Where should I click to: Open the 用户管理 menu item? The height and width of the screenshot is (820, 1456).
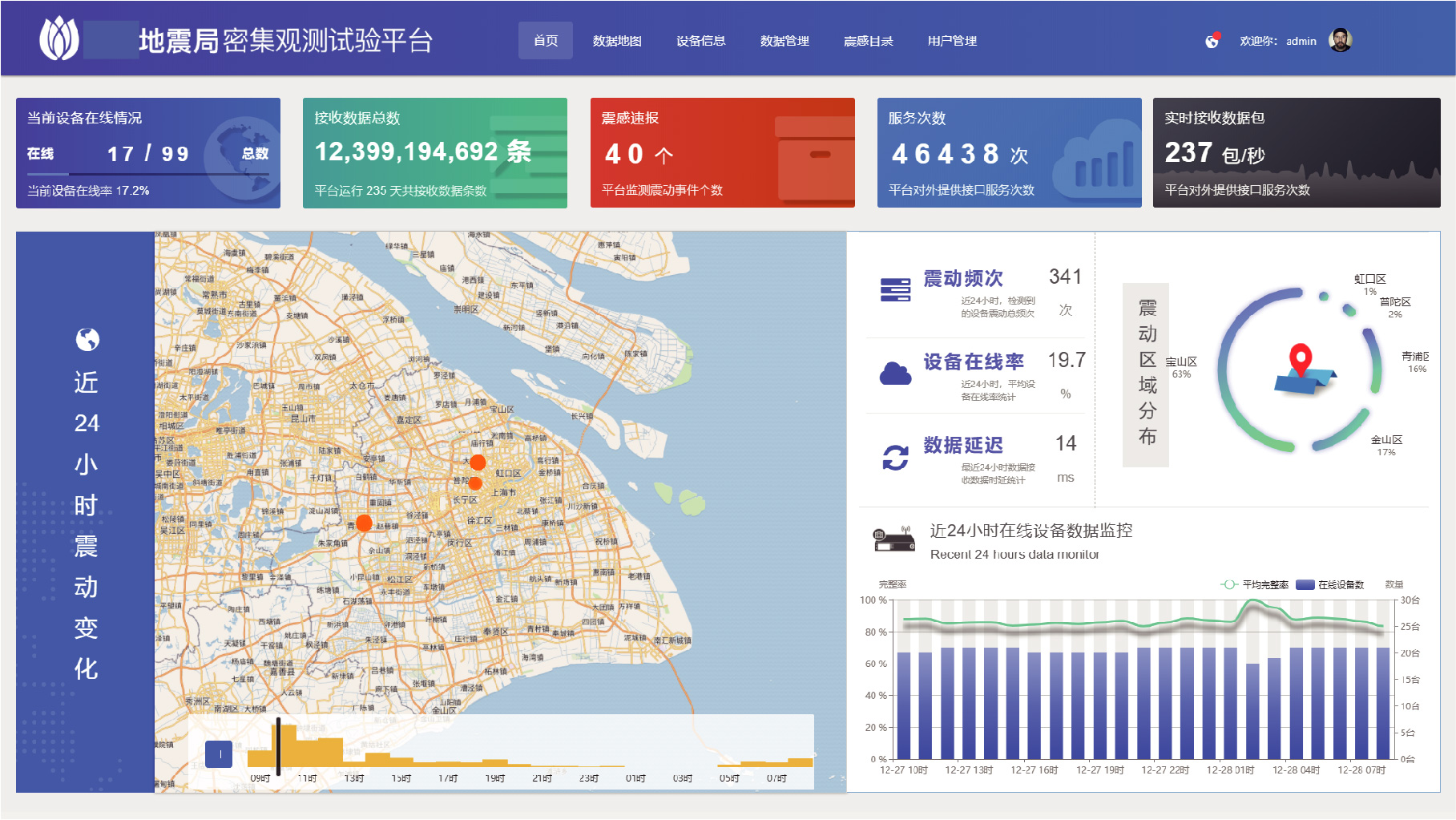click(x=952, y=41)
